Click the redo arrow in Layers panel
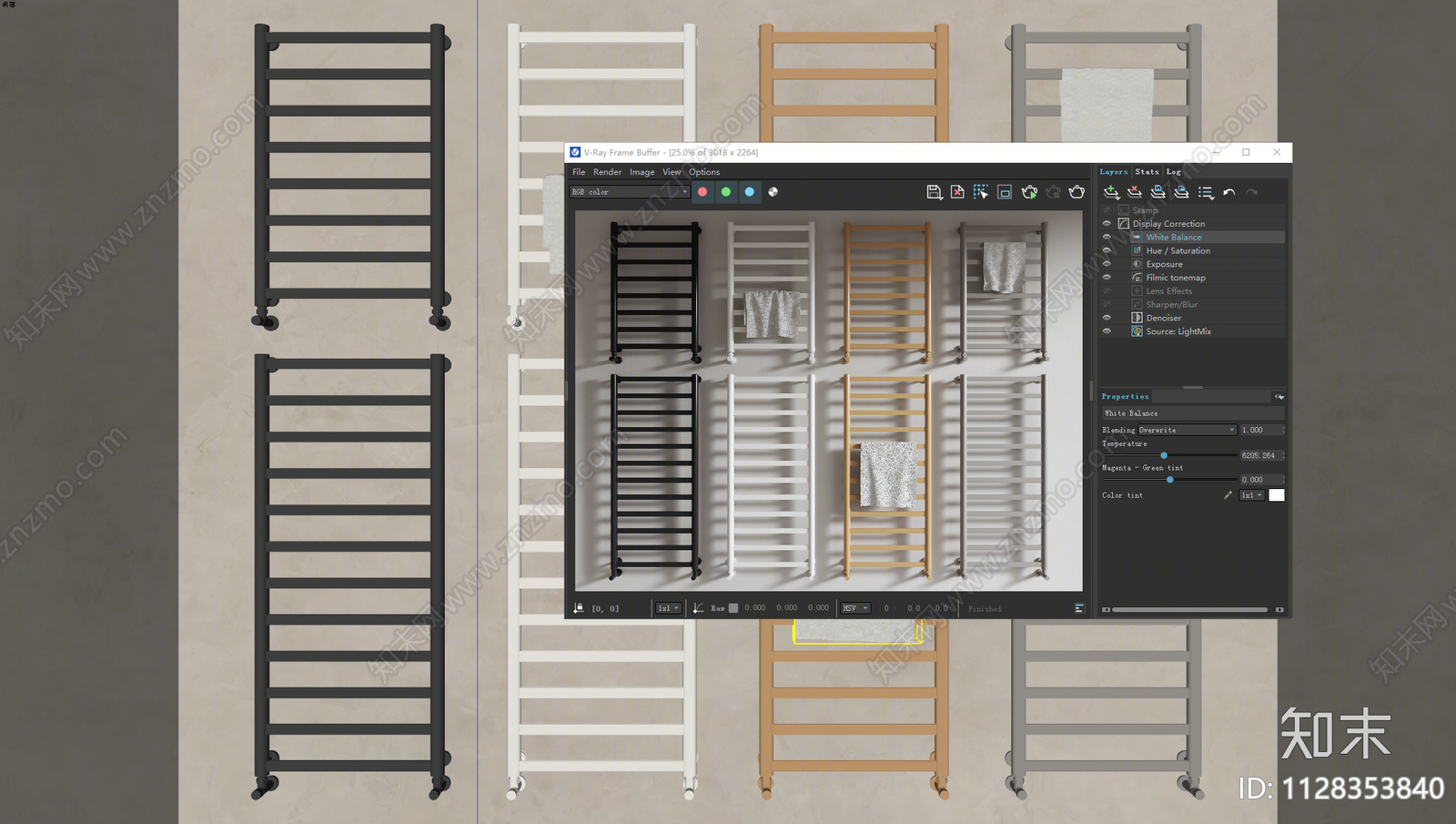 [x=1252, y=192]
